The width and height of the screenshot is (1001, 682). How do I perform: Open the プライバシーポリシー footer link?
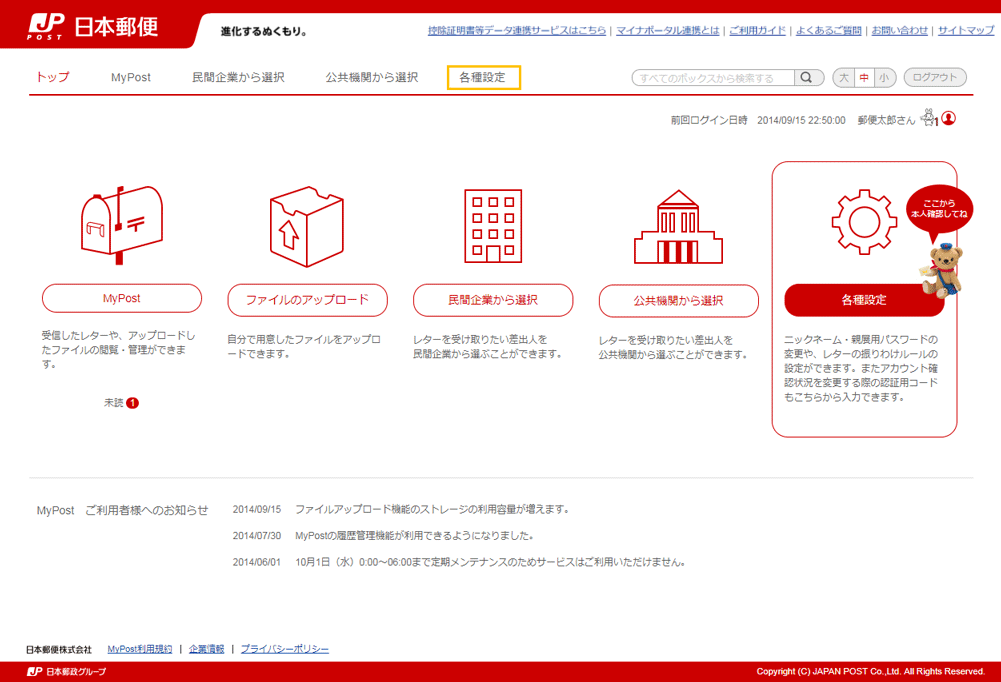click(x=285, y=649)
